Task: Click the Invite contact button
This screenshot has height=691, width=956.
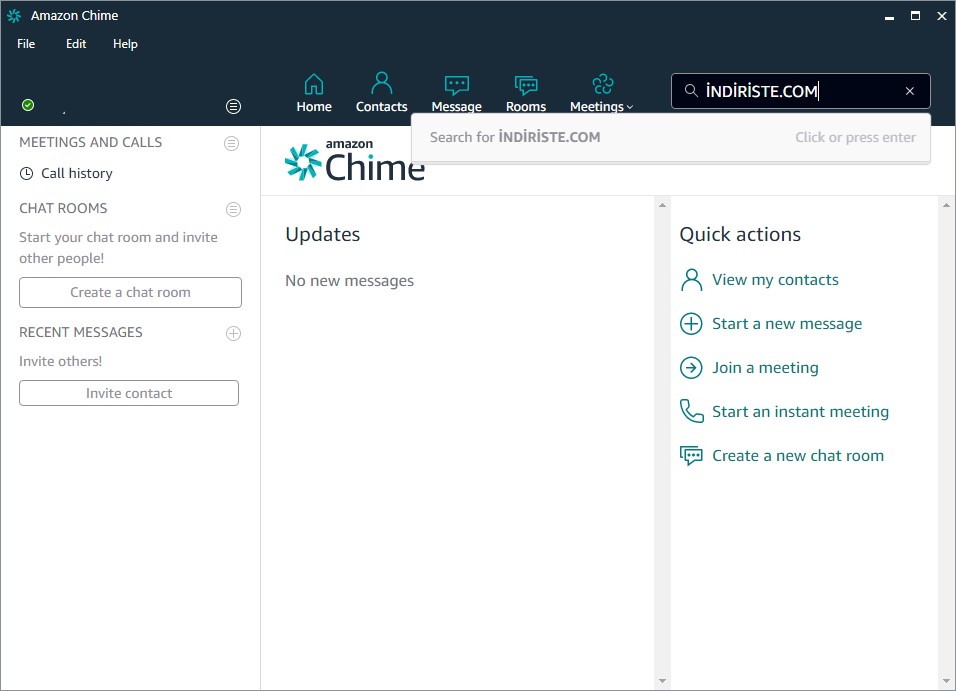Action: point(129,393)
